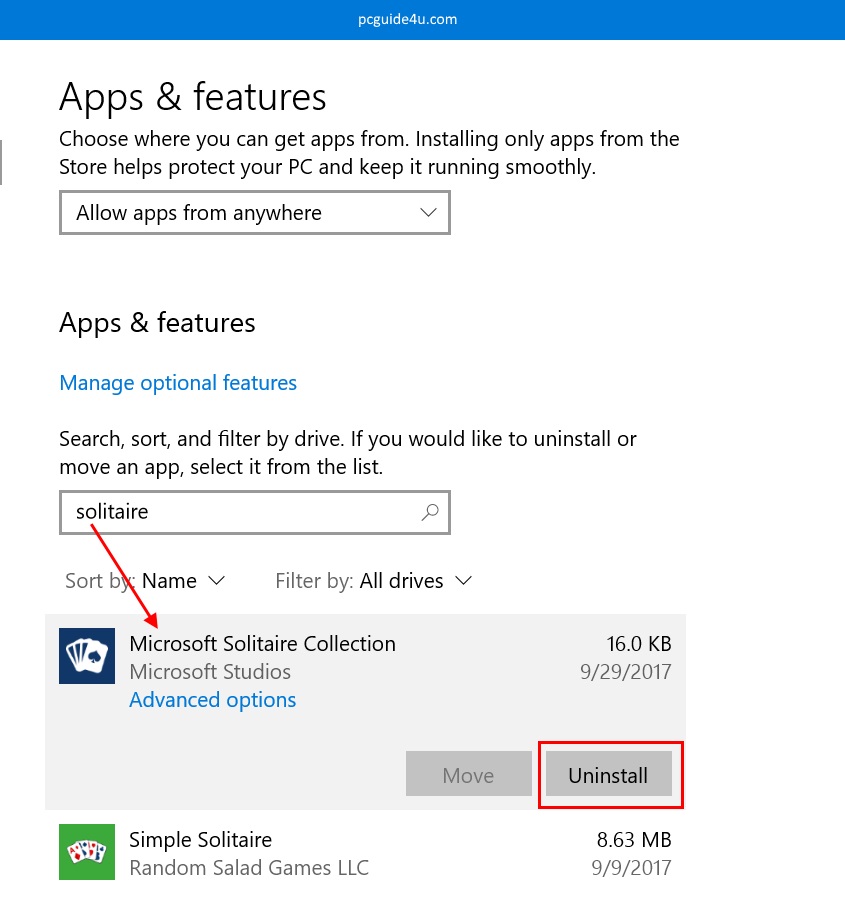Click the 16.0 KB size value
Image resolution: width=845 pixels, height=913 pixels.
point(638,644)
